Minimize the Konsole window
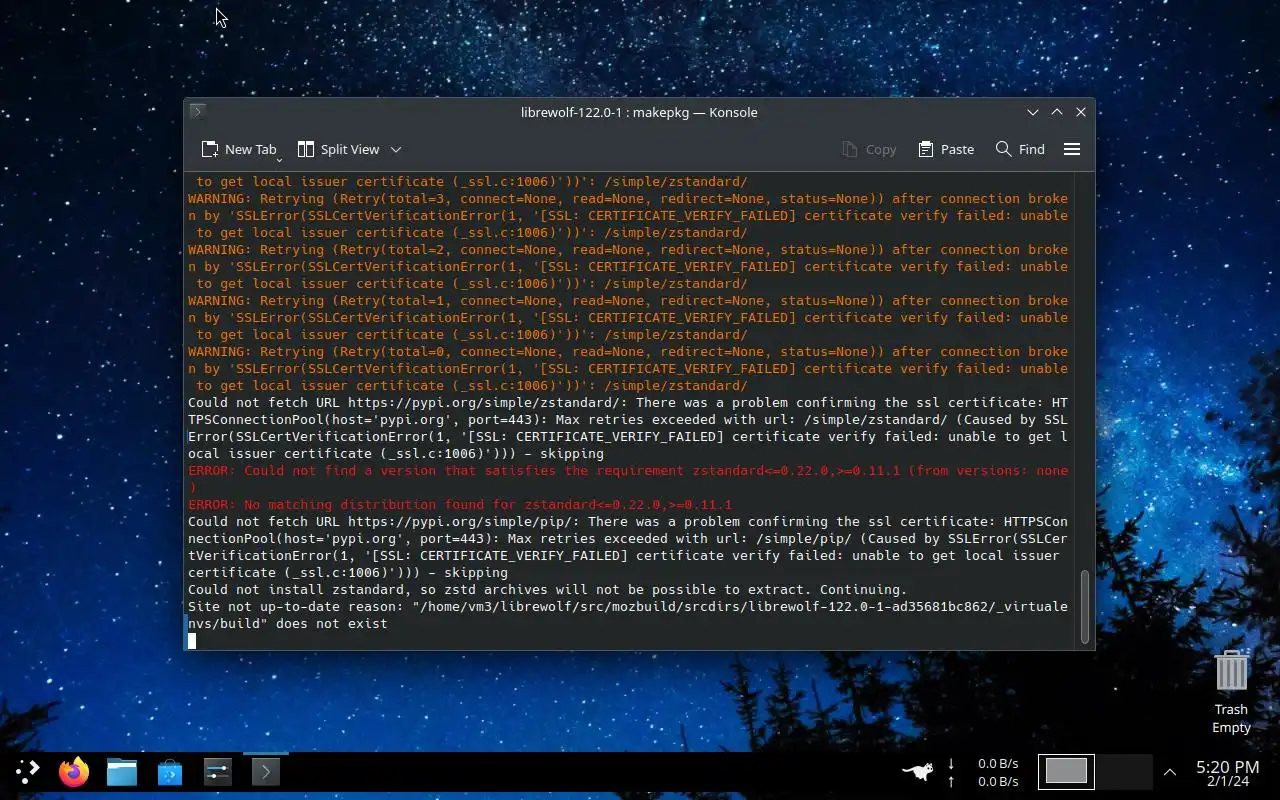Image resolution: width=1280 pixels, height=800 pixels. (x=1033, y=112)
